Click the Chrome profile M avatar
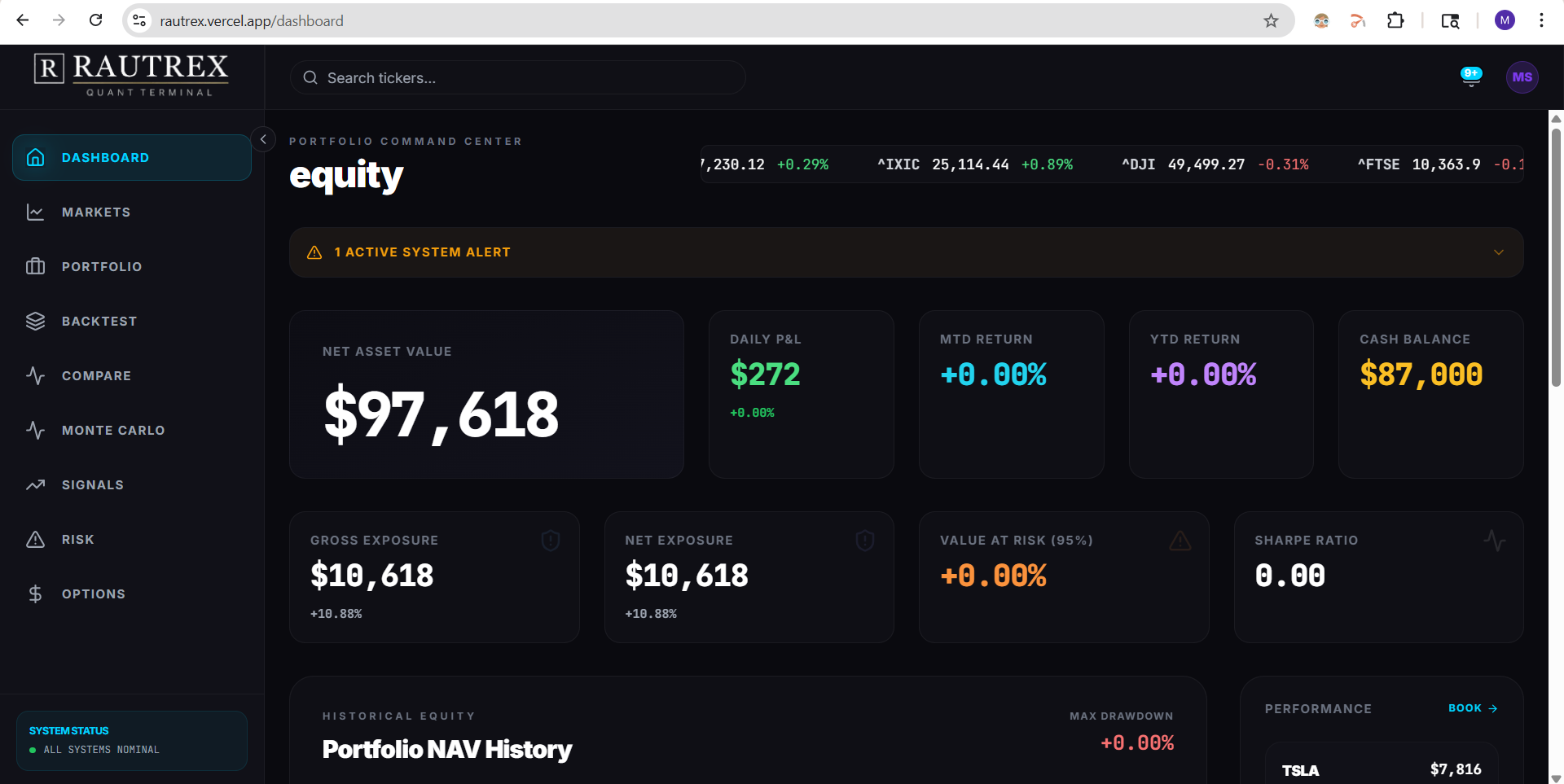Image resolution: width=1564 pixels, height=784 pixels. 1505,20
